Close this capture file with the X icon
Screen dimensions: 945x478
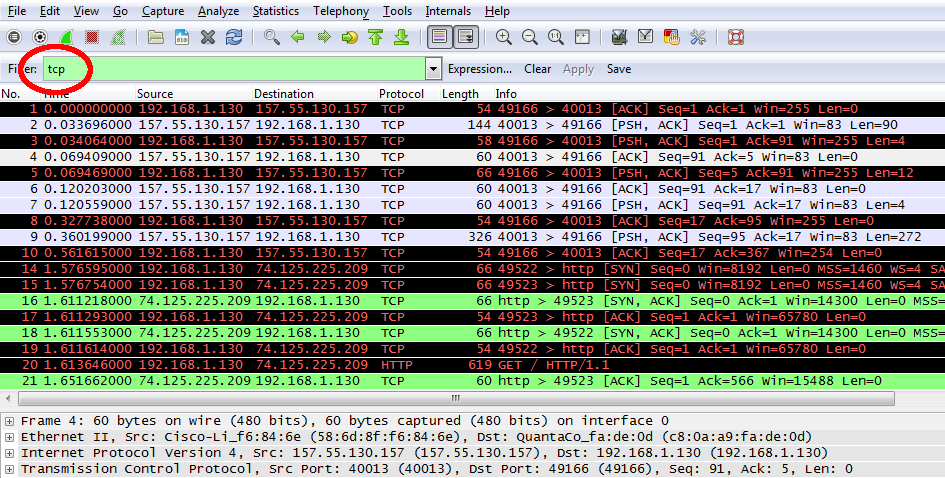pos(208,37)
